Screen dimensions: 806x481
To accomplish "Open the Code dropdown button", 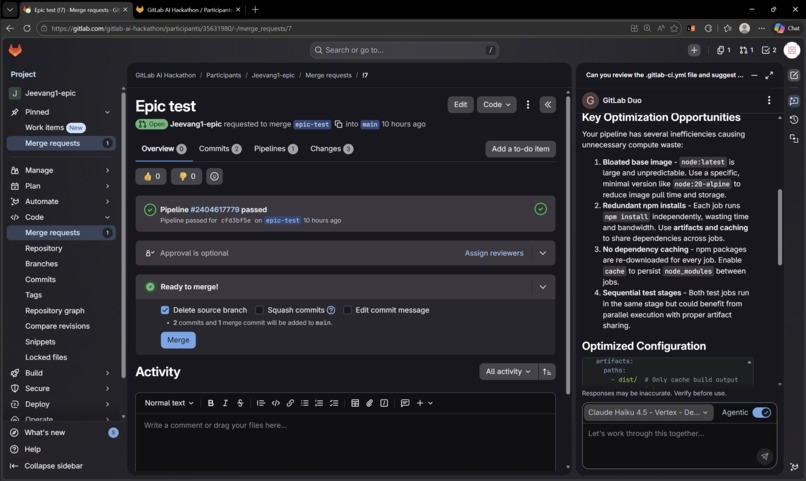I will pyautogui.click(x=497, y=104).
